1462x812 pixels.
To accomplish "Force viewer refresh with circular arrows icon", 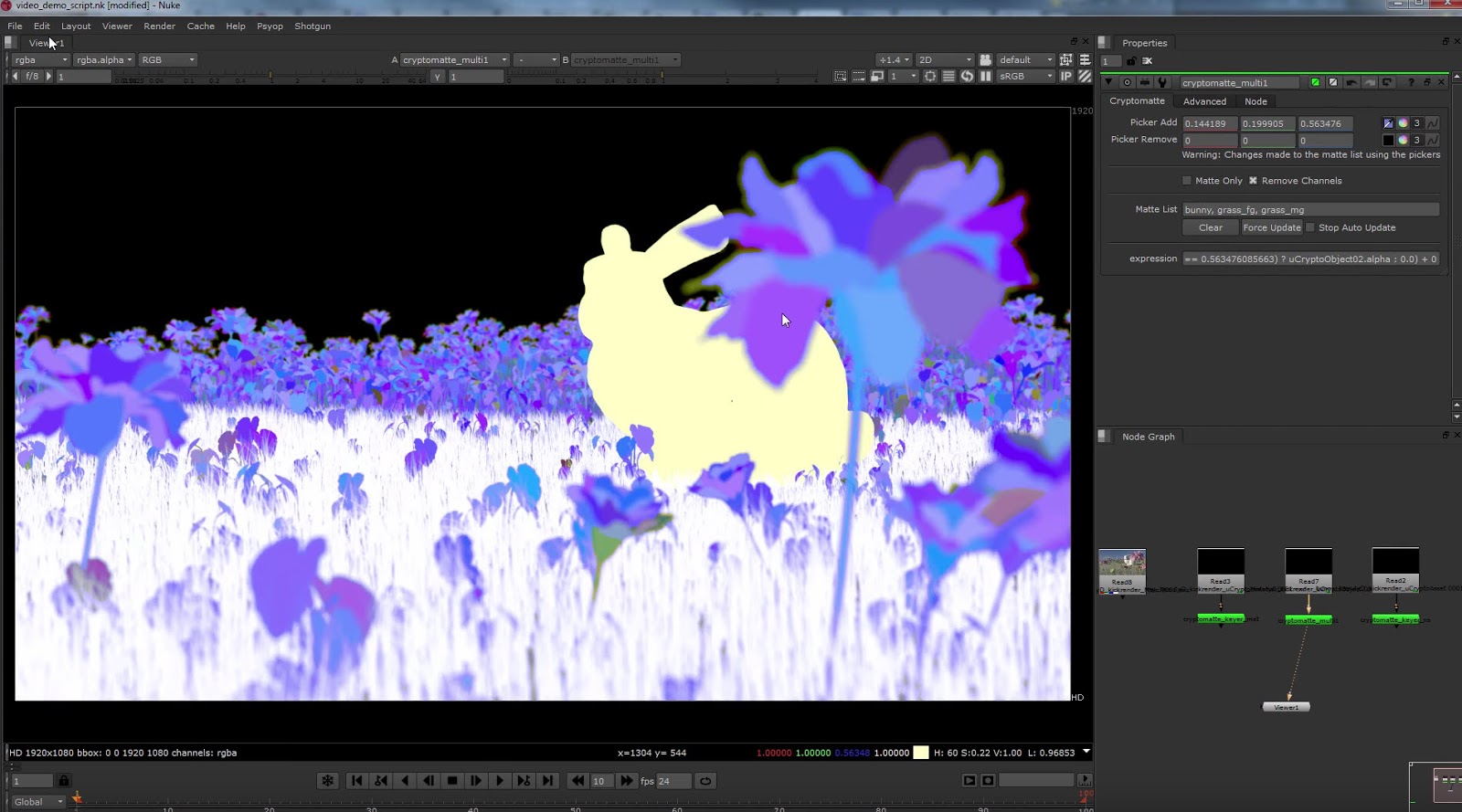I will 967,77.
